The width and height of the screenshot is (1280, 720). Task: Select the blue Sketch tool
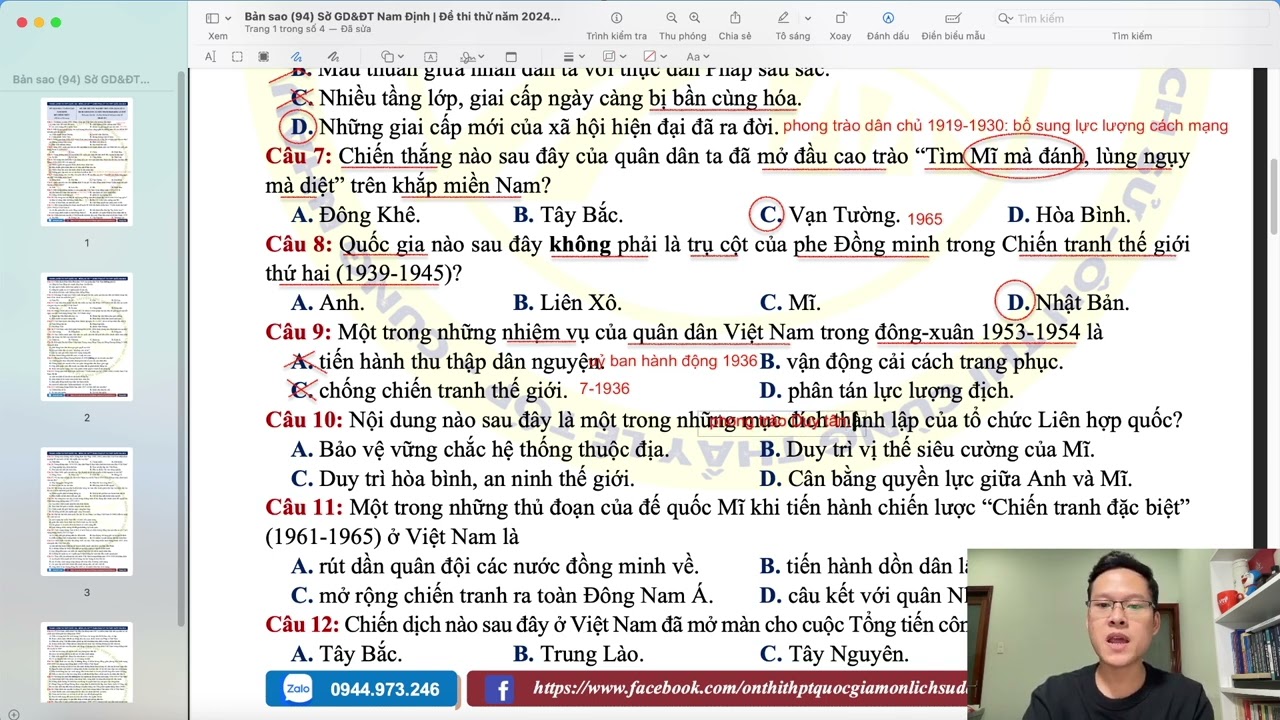coord(297,57)
